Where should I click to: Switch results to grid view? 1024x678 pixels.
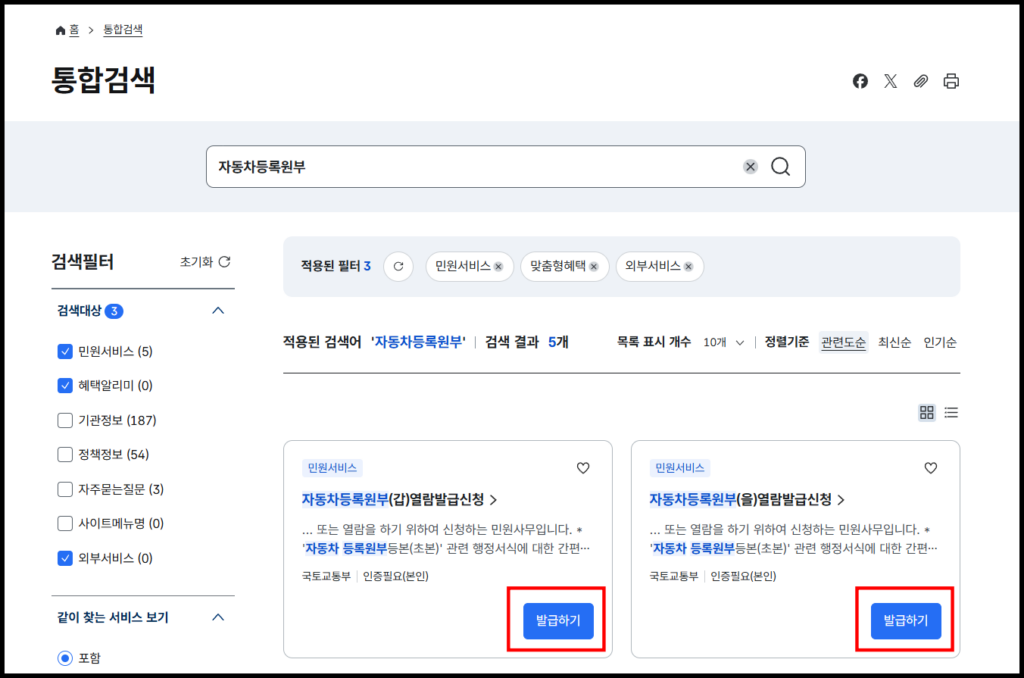[x=926, y=412]
